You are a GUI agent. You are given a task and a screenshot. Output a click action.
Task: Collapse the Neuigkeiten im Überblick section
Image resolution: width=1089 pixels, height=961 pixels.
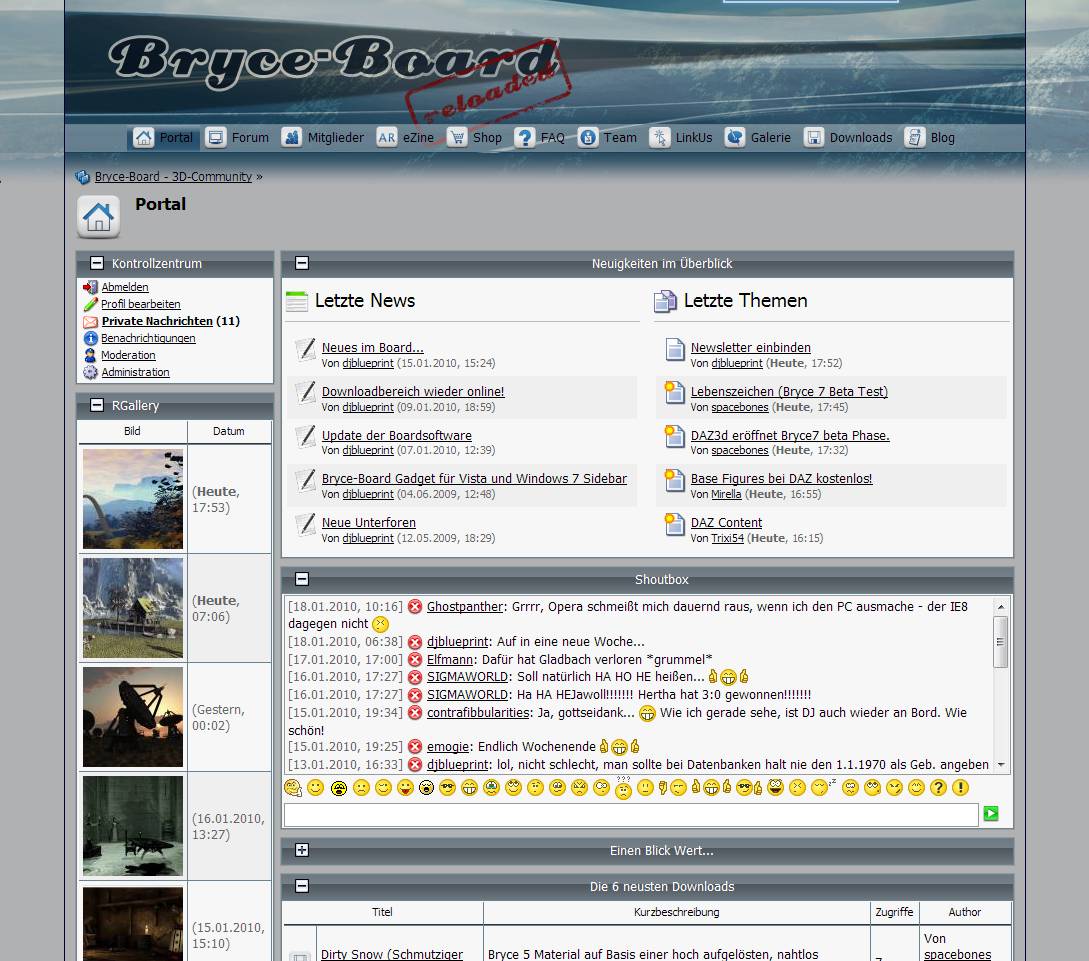[302, 263]
